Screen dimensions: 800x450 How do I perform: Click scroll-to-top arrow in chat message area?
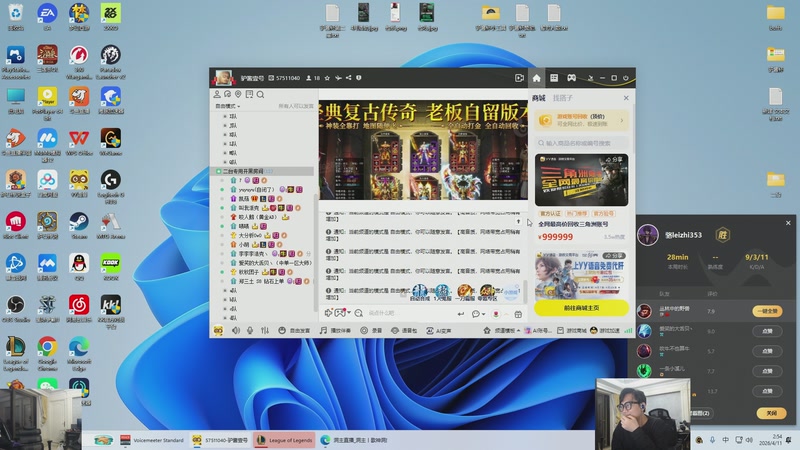(x=518, y=221)
